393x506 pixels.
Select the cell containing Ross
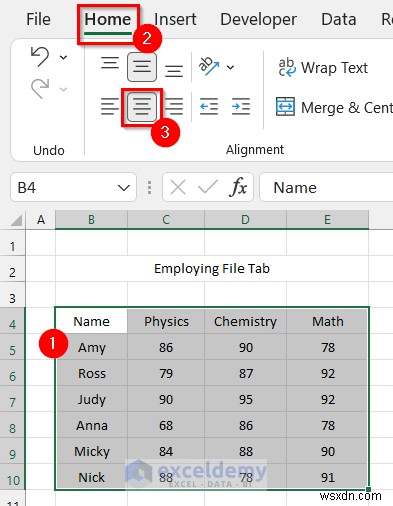(x=91, y=373)
